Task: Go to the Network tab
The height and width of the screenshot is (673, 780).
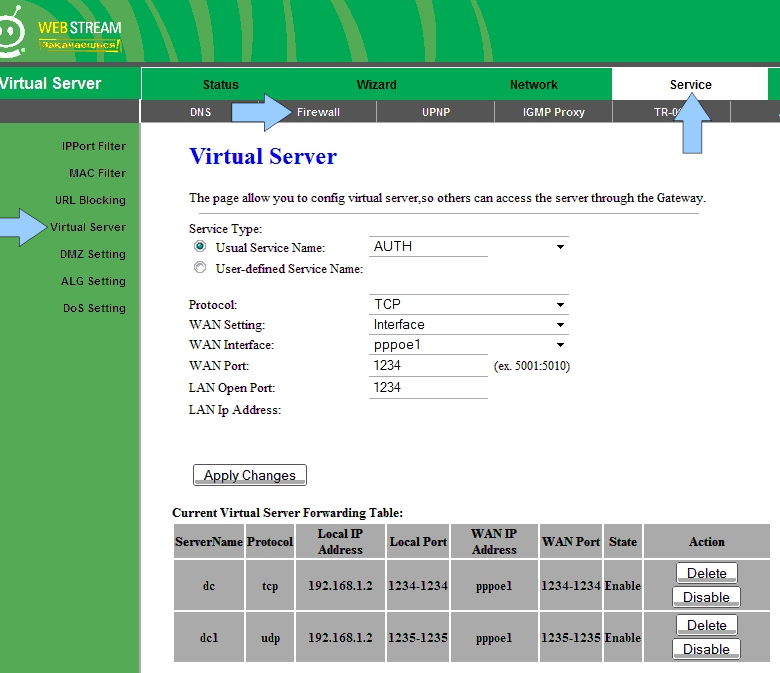Action: (x=533, y=85)
